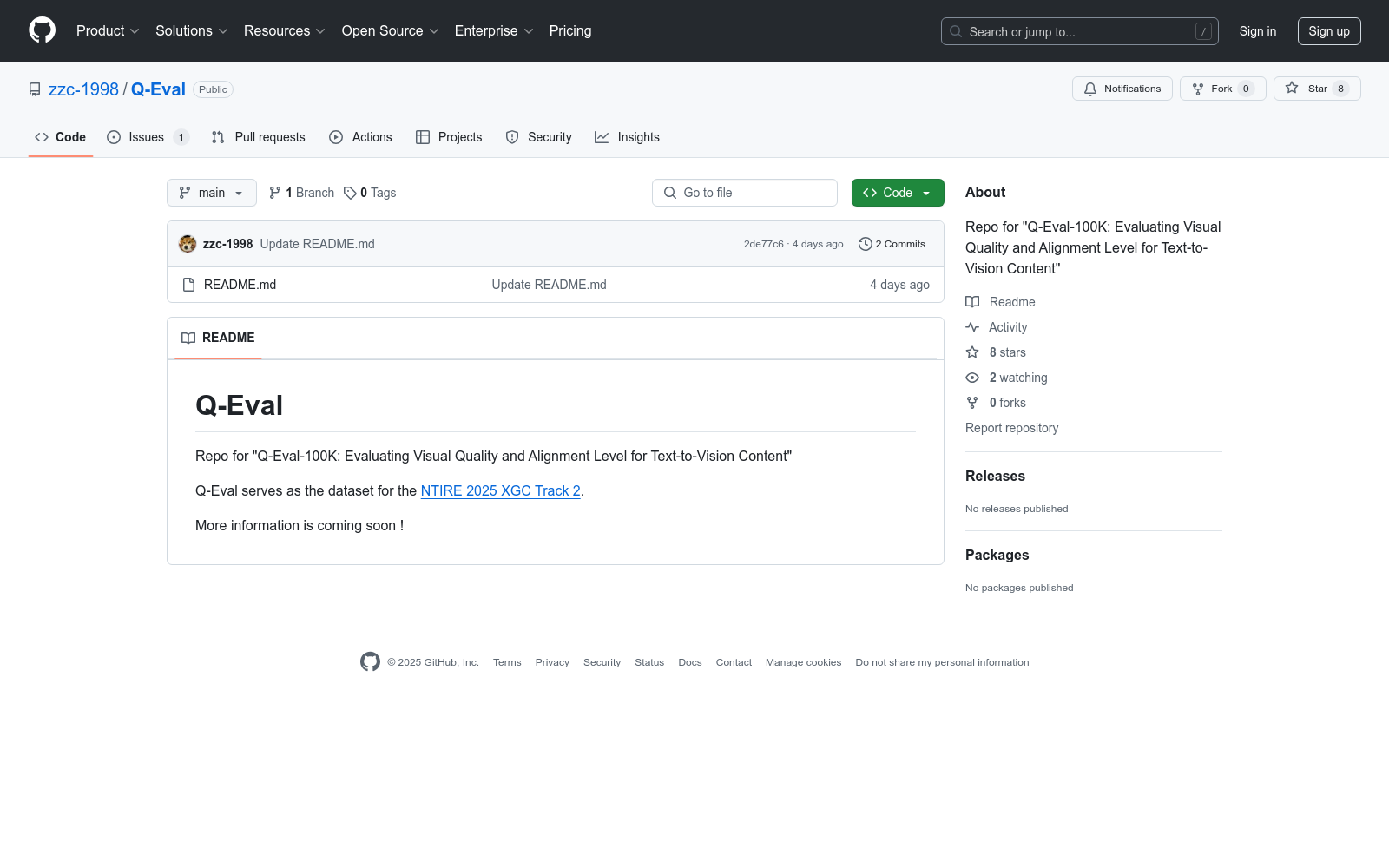Viewport: 1389px width, 868px height.
Task: Click the Go to file search field
Action: 744,193
